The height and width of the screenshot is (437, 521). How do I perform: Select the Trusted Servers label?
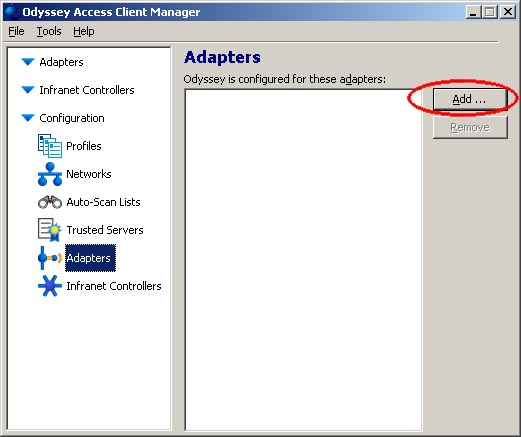pyautogui.click(x=105, y=230)
